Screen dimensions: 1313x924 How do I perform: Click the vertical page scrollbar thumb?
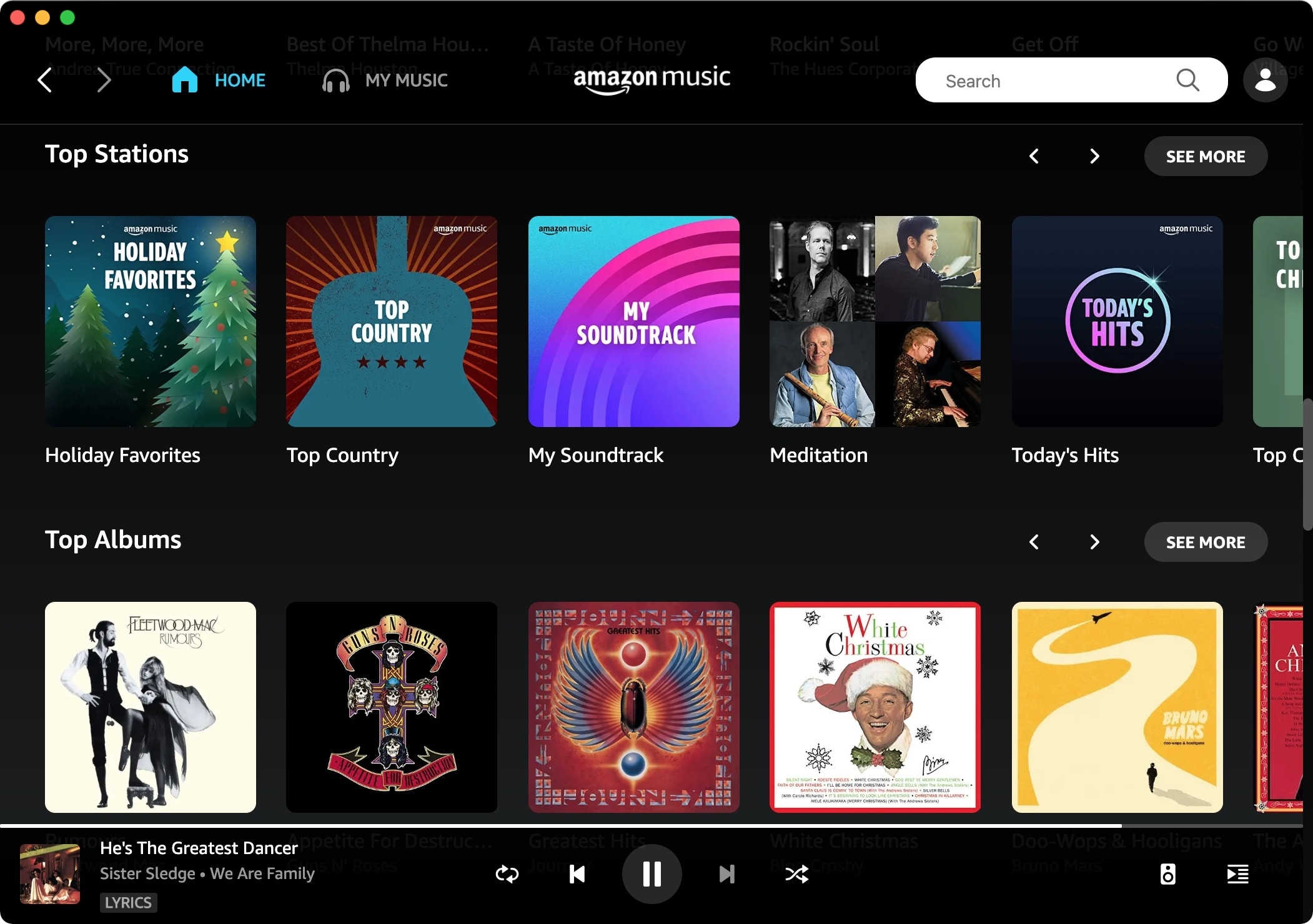[1307, 463]
